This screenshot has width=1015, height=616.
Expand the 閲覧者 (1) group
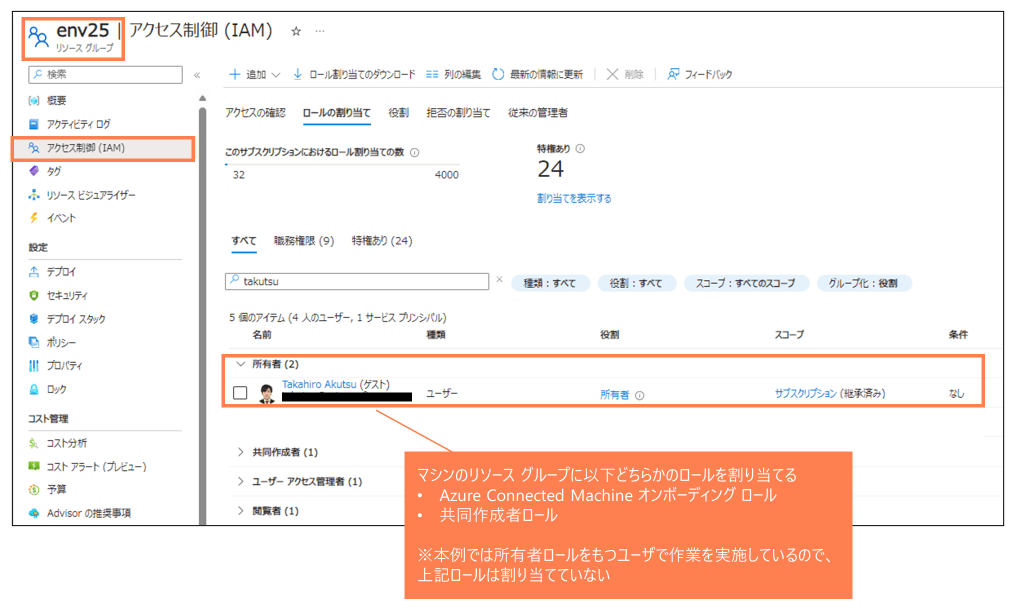(x=241, y=511)
